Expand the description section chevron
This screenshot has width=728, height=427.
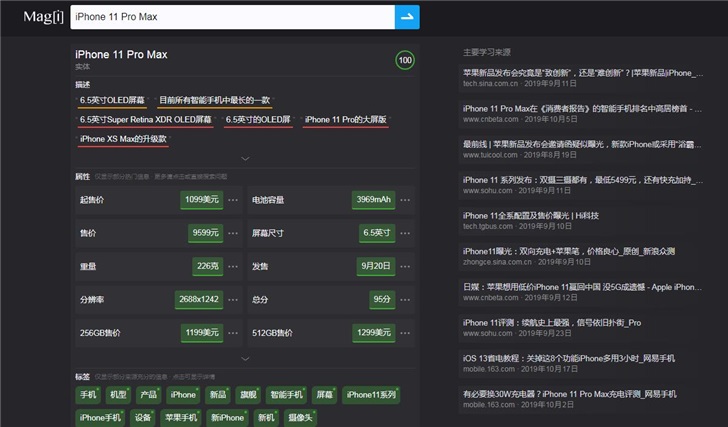pos(246,158)
